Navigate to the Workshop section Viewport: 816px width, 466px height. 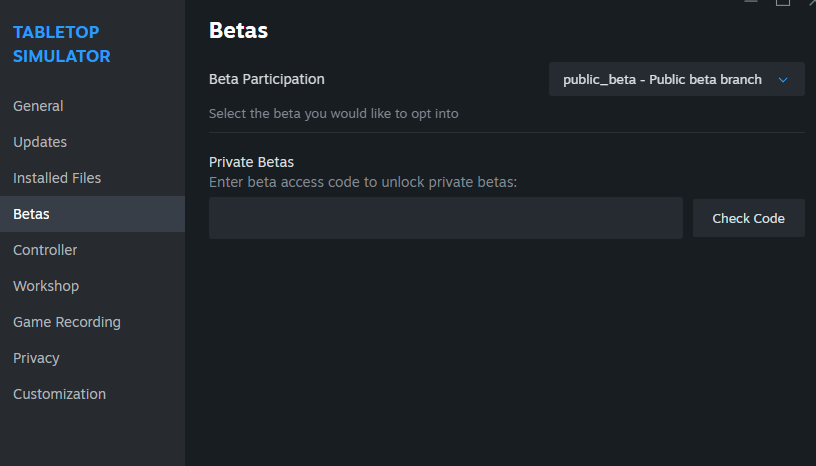[46, 286]
